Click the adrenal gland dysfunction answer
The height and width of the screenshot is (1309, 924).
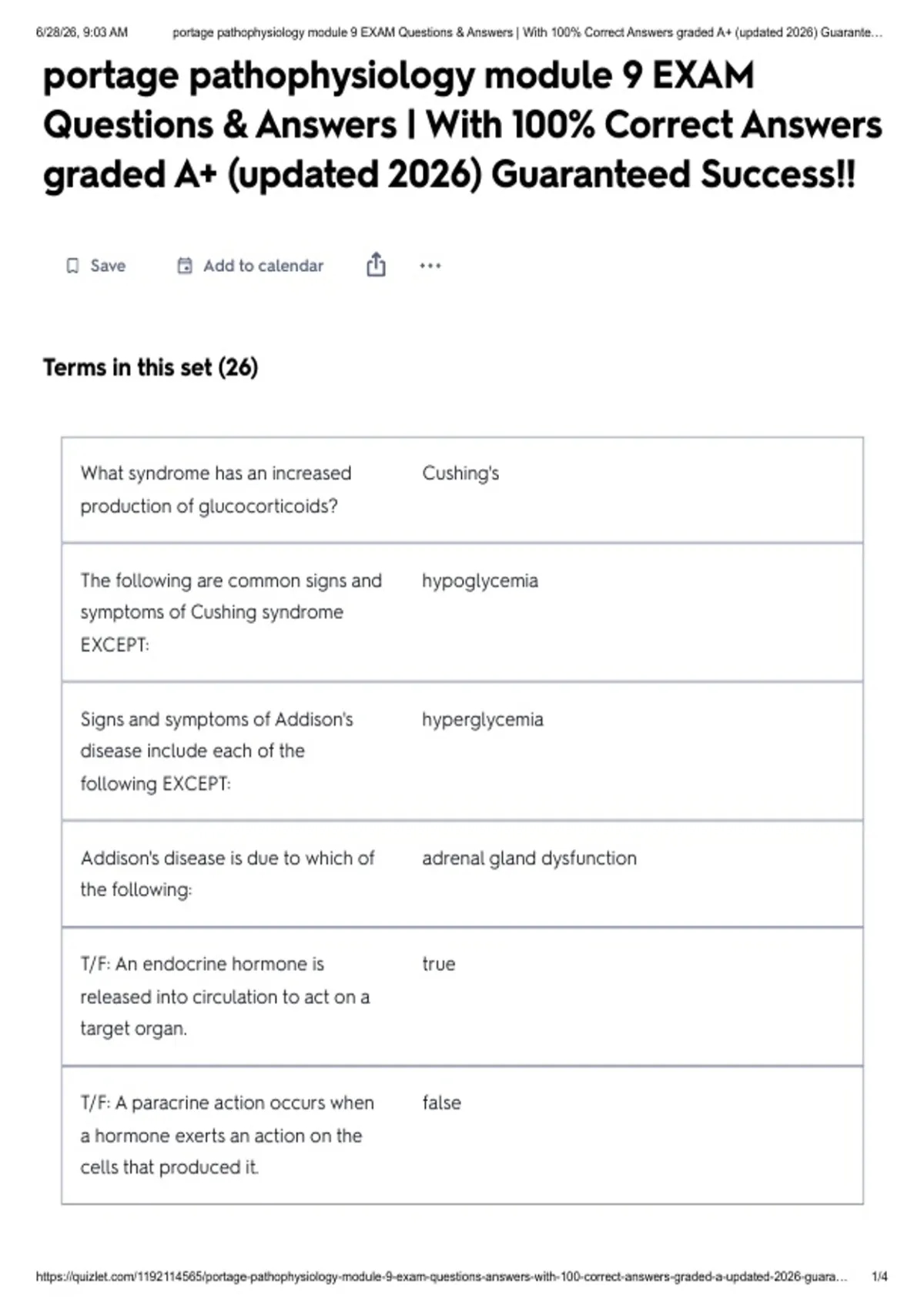529,858
